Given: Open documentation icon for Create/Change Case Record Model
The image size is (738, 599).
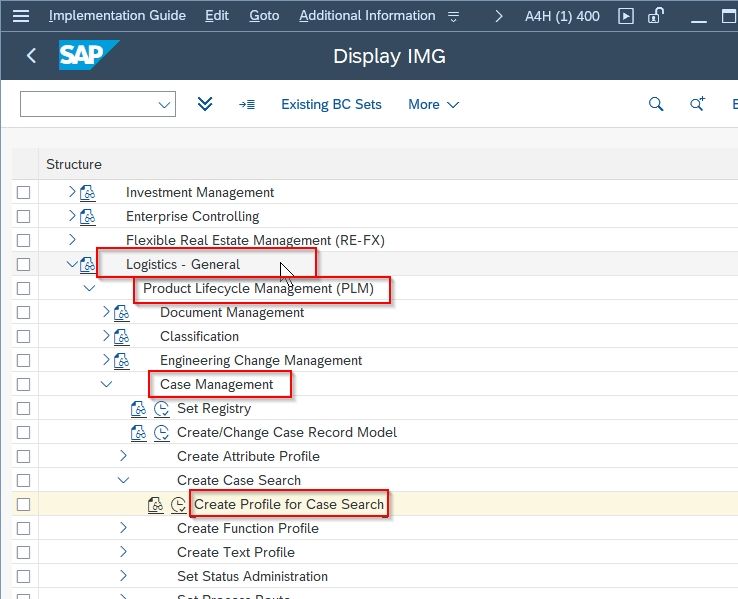Looking at the screenshot, I should pyautogui.click(x=138, y=432).
